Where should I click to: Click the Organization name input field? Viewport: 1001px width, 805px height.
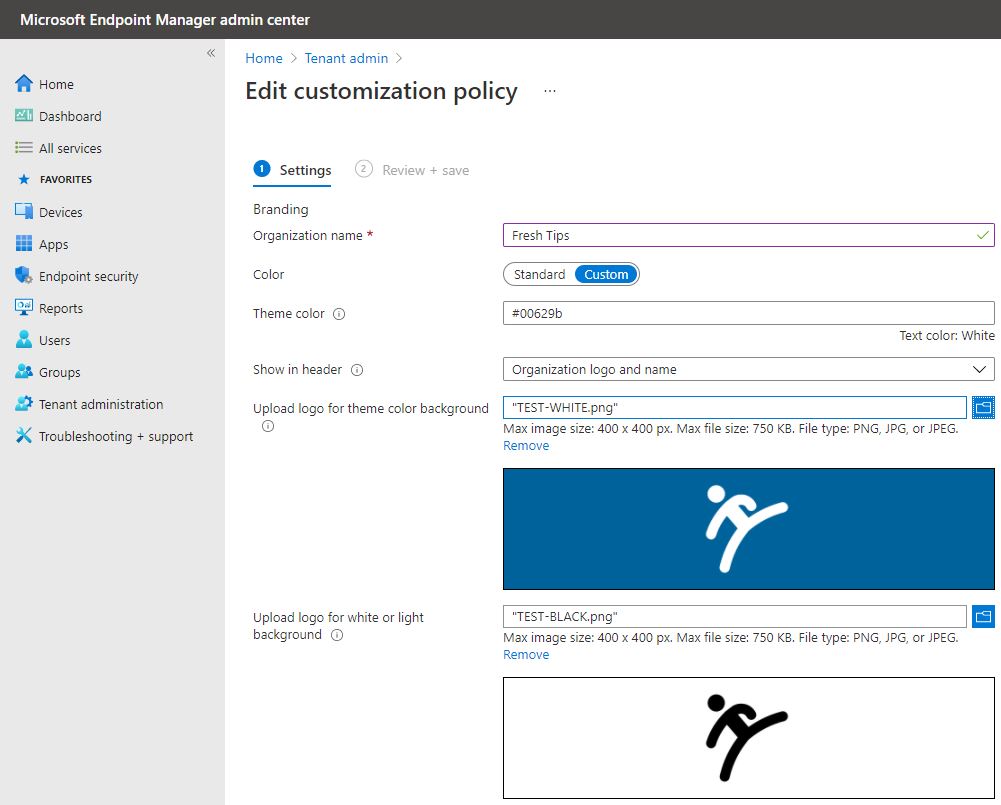pyautogui.click(x=748, y=236)
